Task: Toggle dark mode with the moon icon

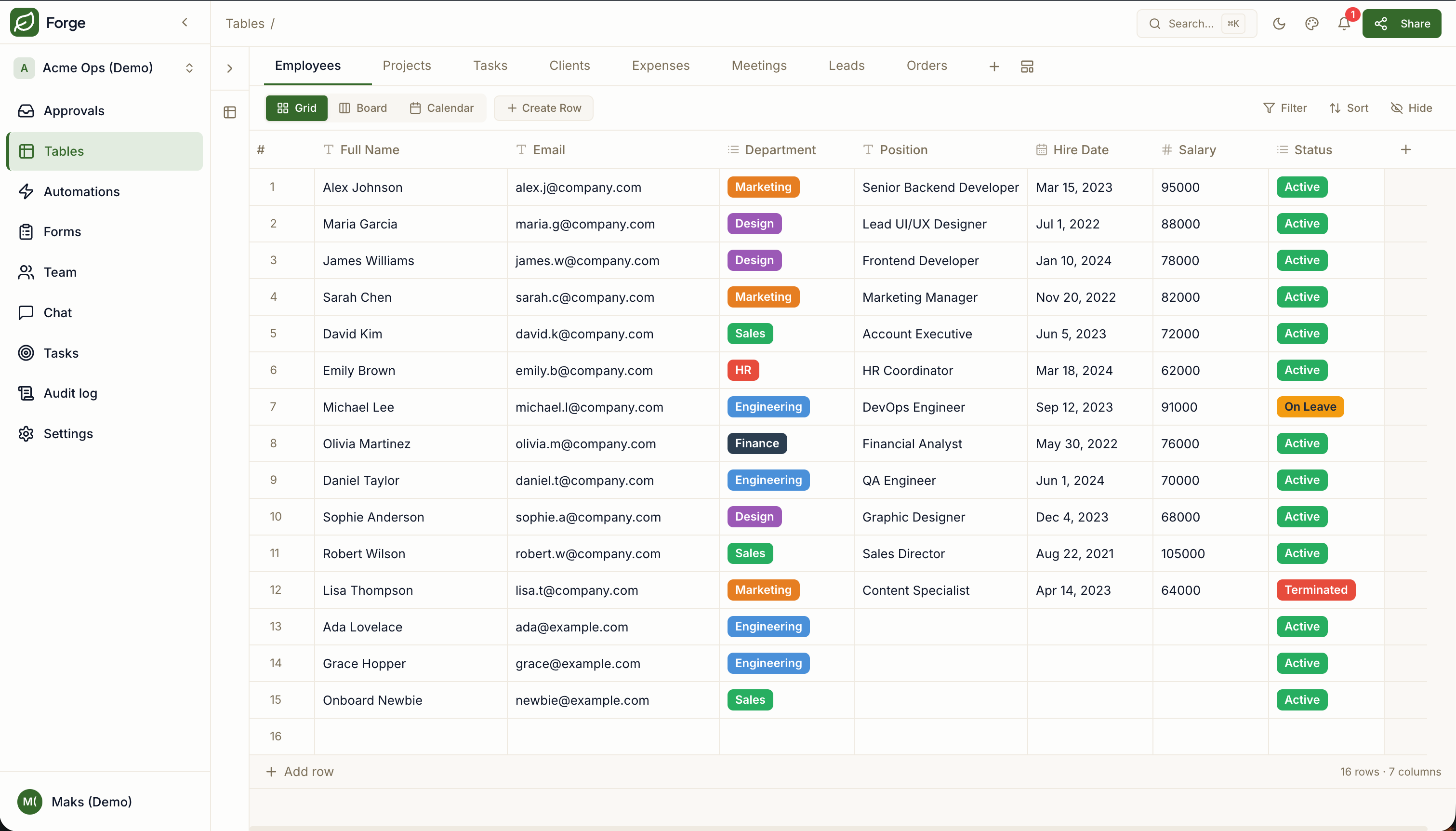Action: coord(1279,24)
